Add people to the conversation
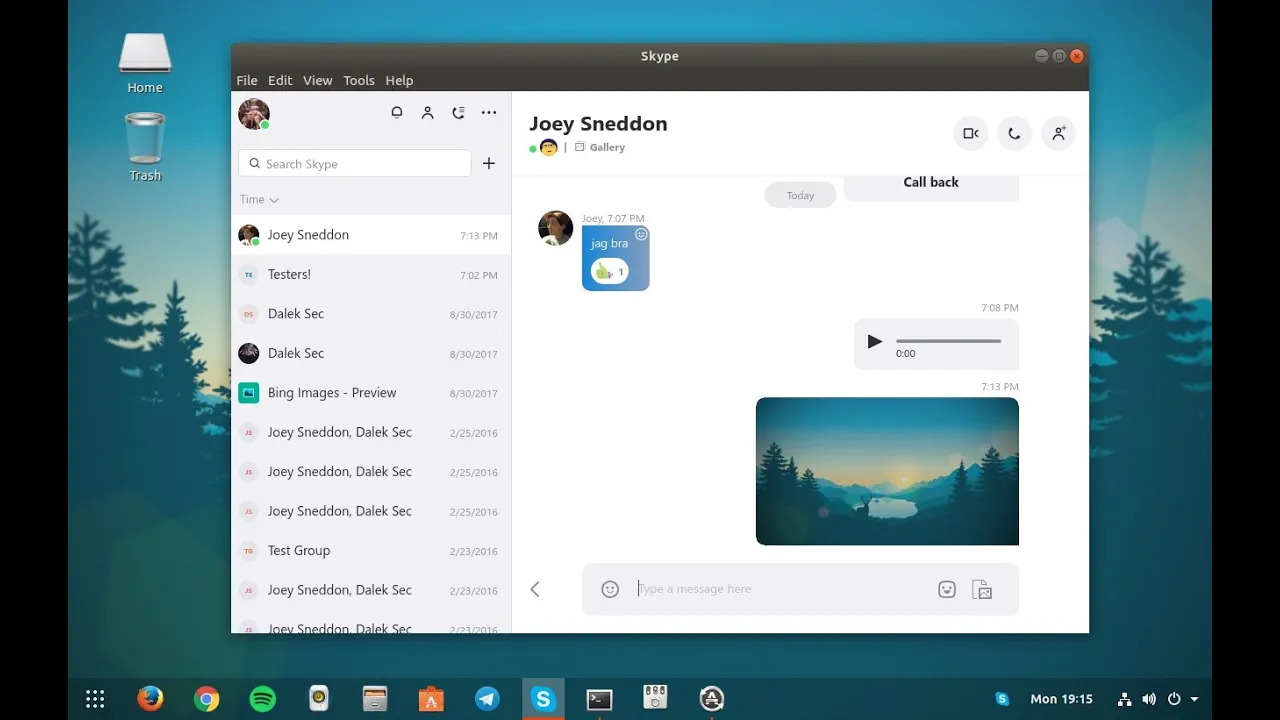This screenshot has height=720, width=1280. coord(1058,133)
